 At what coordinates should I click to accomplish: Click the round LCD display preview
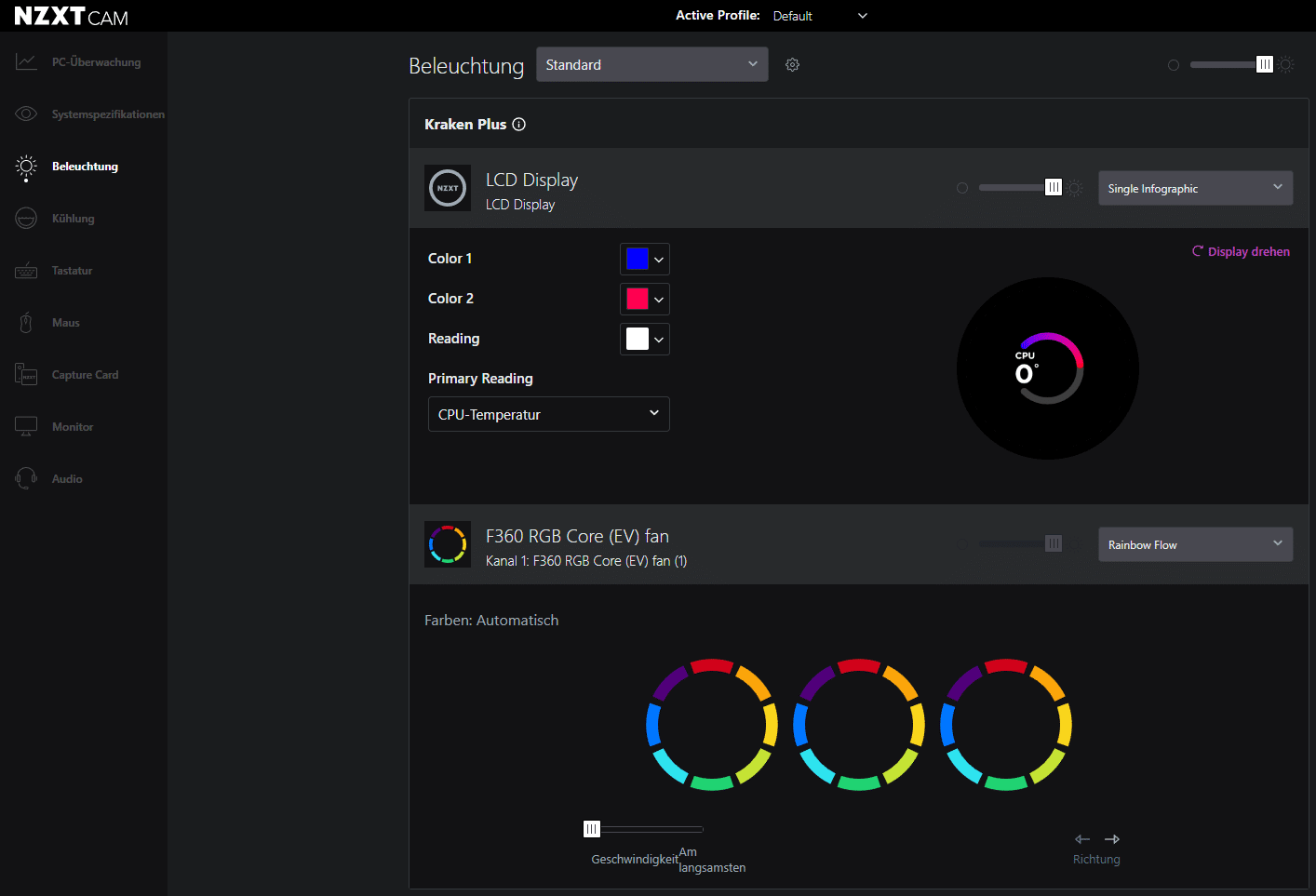click(x=1047, y=368)
